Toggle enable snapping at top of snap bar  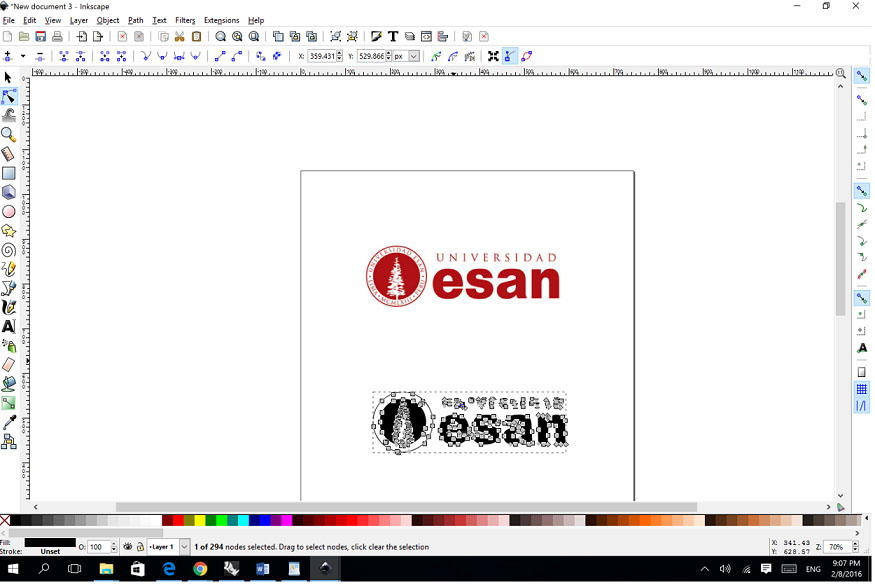(x=862, y=76)
